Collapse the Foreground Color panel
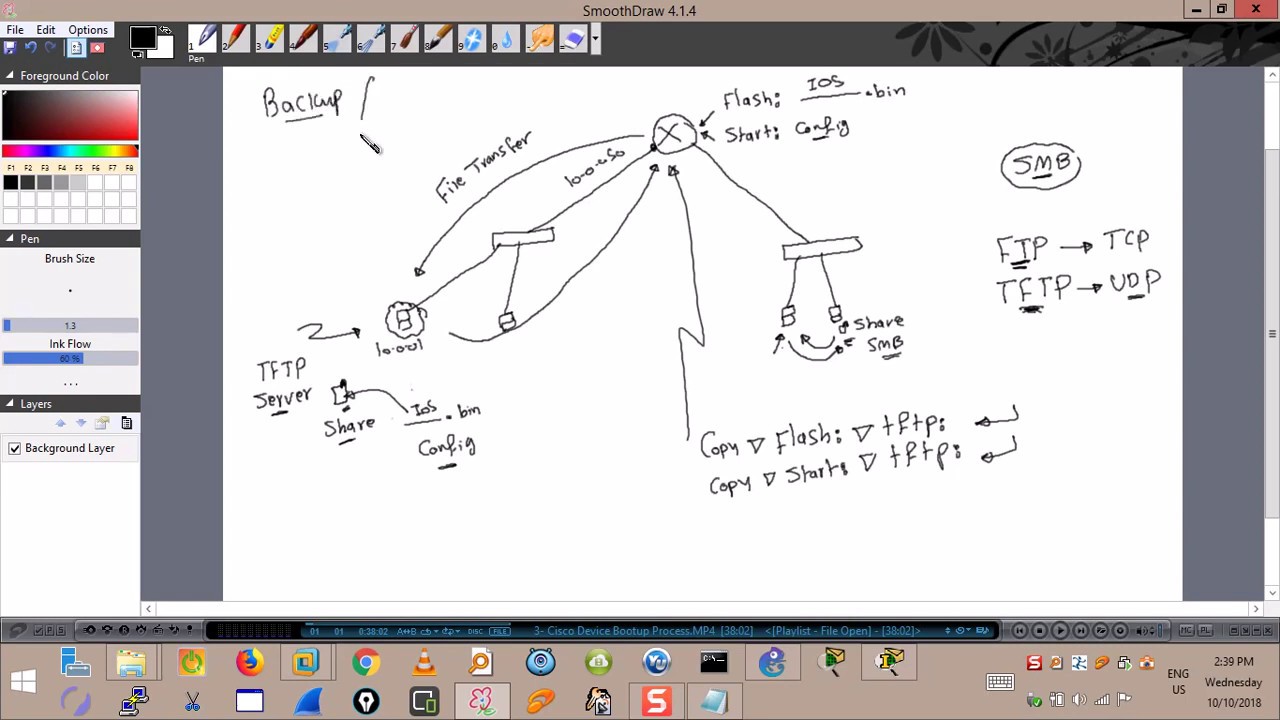The height and width of the screenshot is (720, 1280). point(9,76)
